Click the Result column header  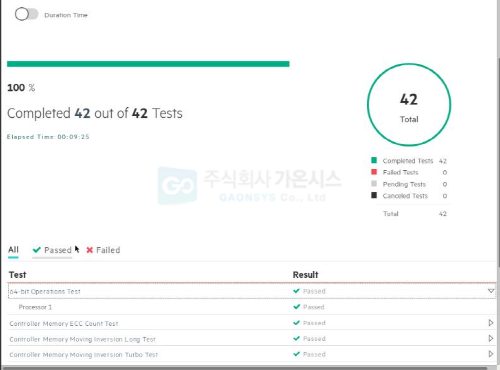305,275
